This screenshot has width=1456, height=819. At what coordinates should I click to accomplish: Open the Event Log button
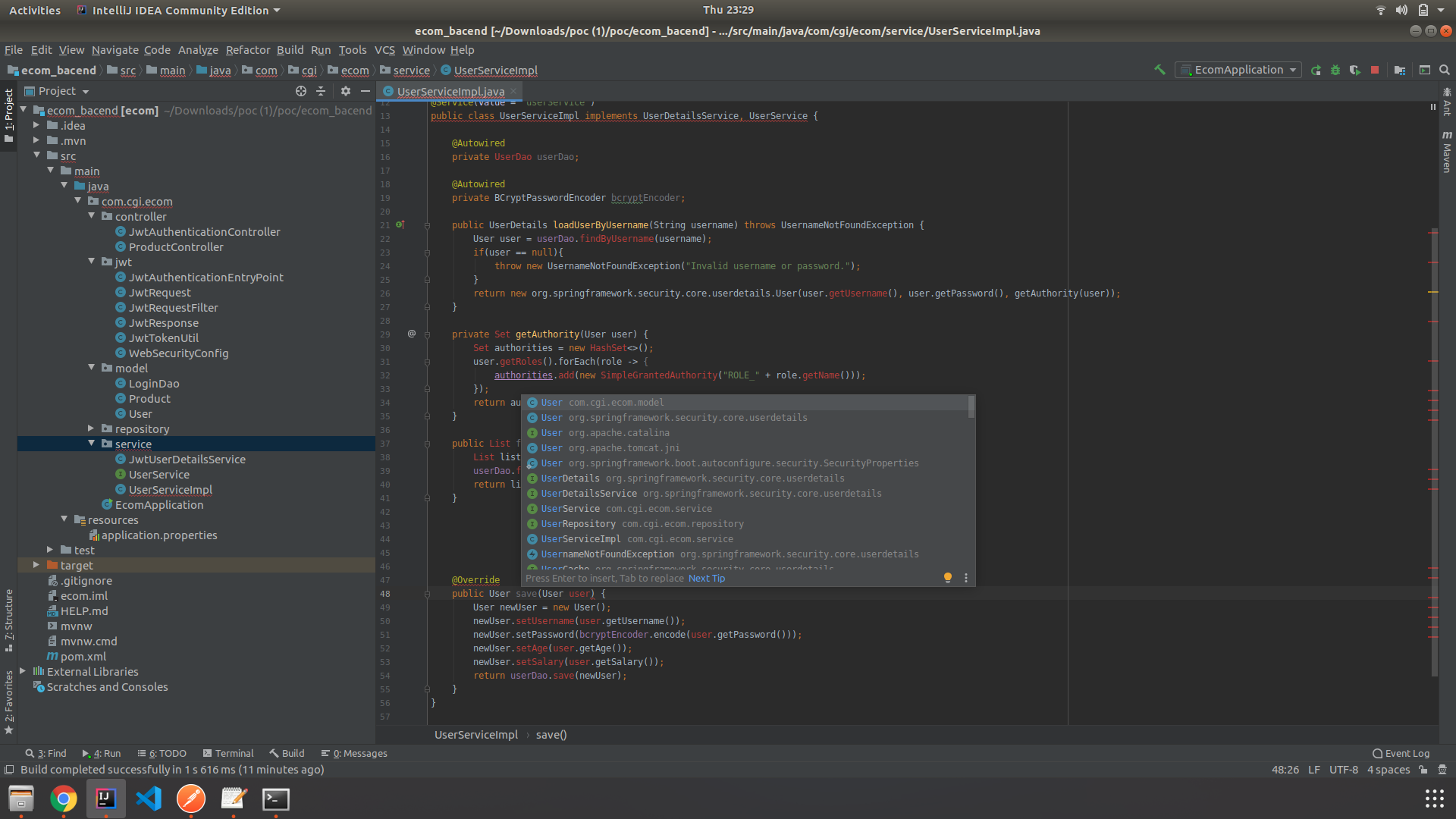pyautogui.click(x=1401, y=753)
